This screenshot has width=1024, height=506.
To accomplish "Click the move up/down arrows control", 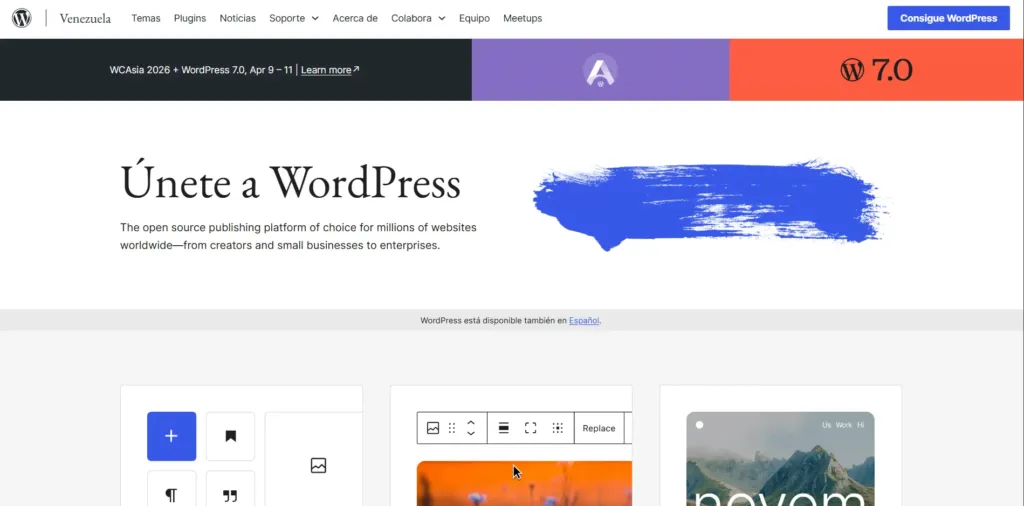I will point(471,428).
